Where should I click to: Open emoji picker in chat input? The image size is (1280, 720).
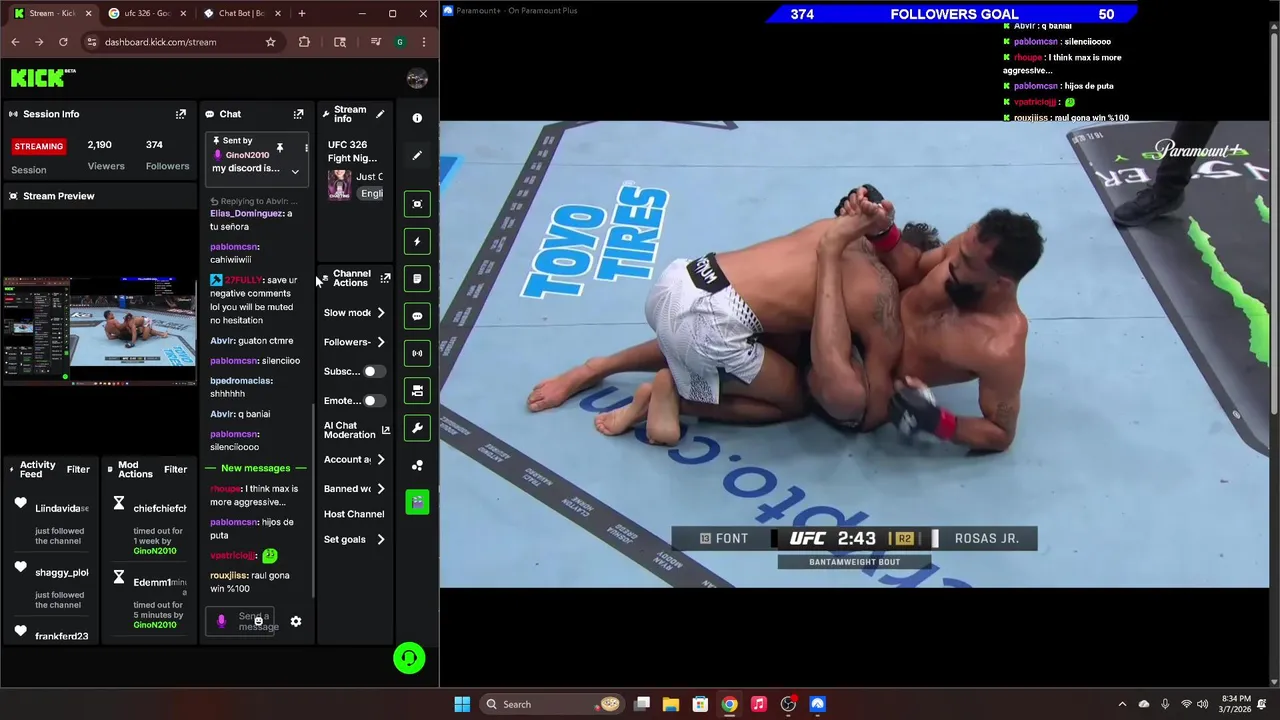[258, 621]
